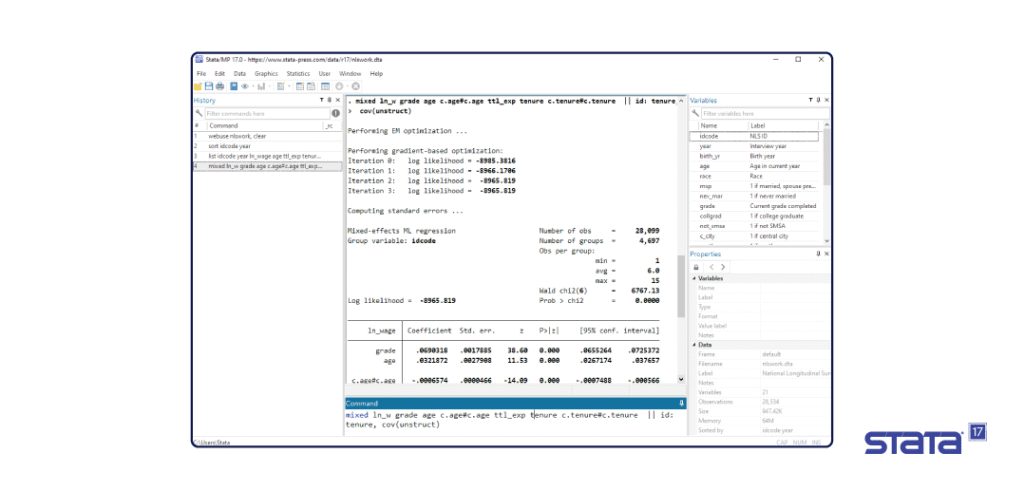This screenshot has height=491, width=1024.
Task: Toggle the Properties lock icon
Action: (696, 267)
